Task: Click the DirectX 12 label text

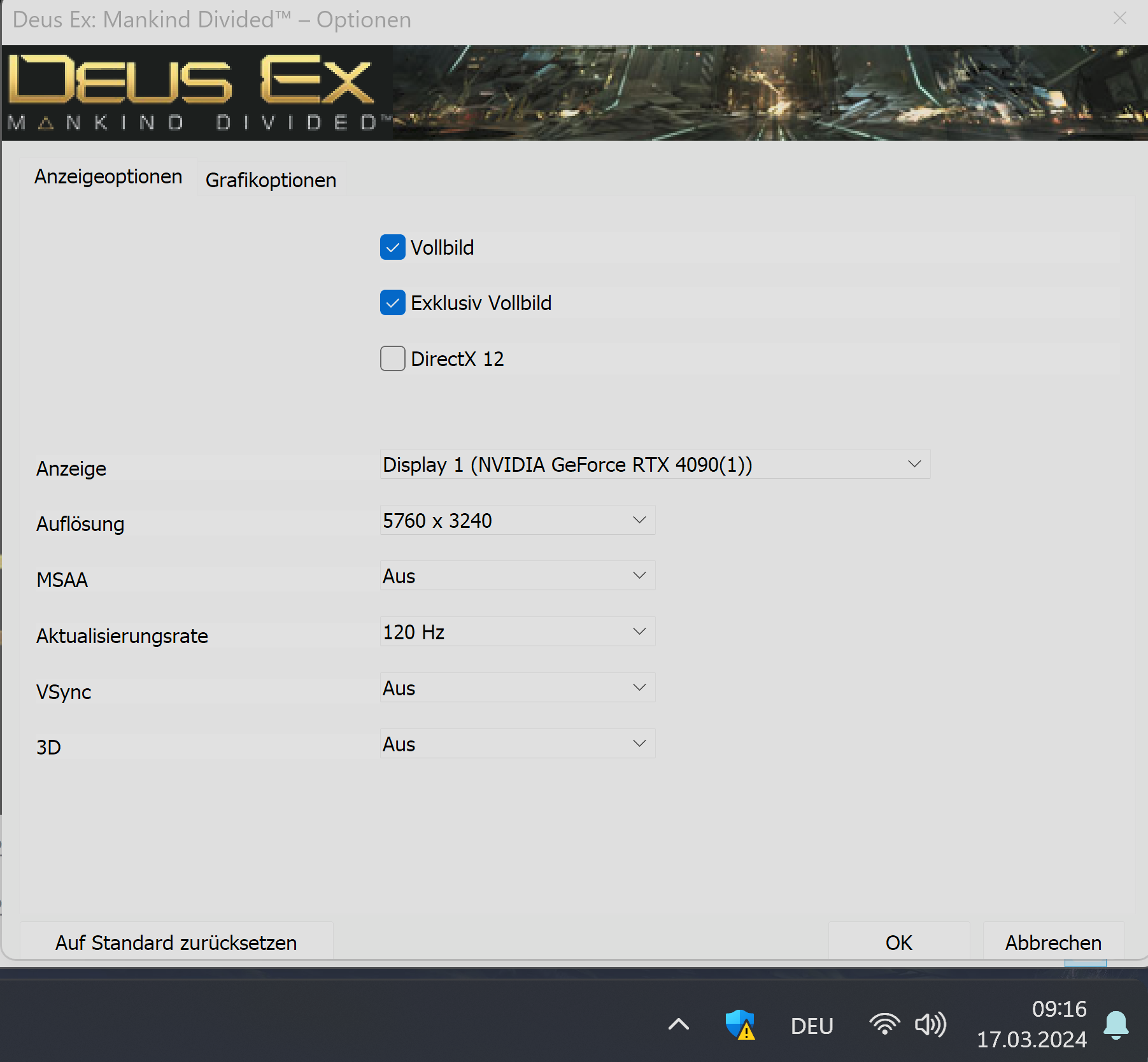Action: [458, 359]
